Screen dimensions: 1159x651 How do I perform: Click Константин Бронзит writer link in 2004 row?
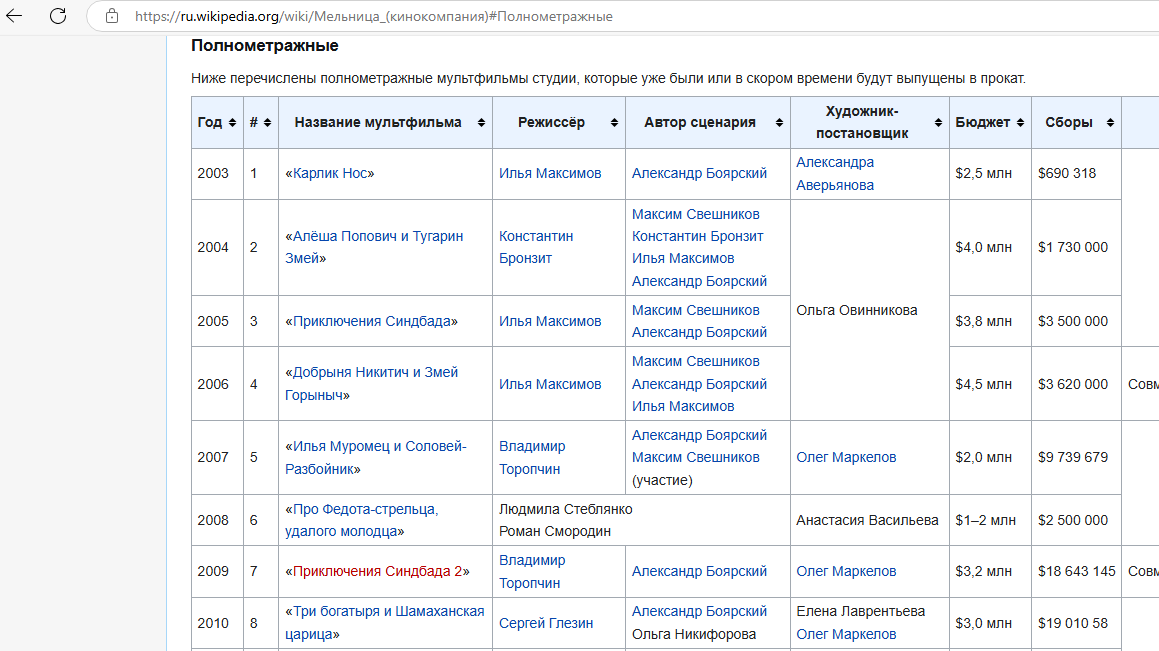pyautogui.click(x=698, y=236)
